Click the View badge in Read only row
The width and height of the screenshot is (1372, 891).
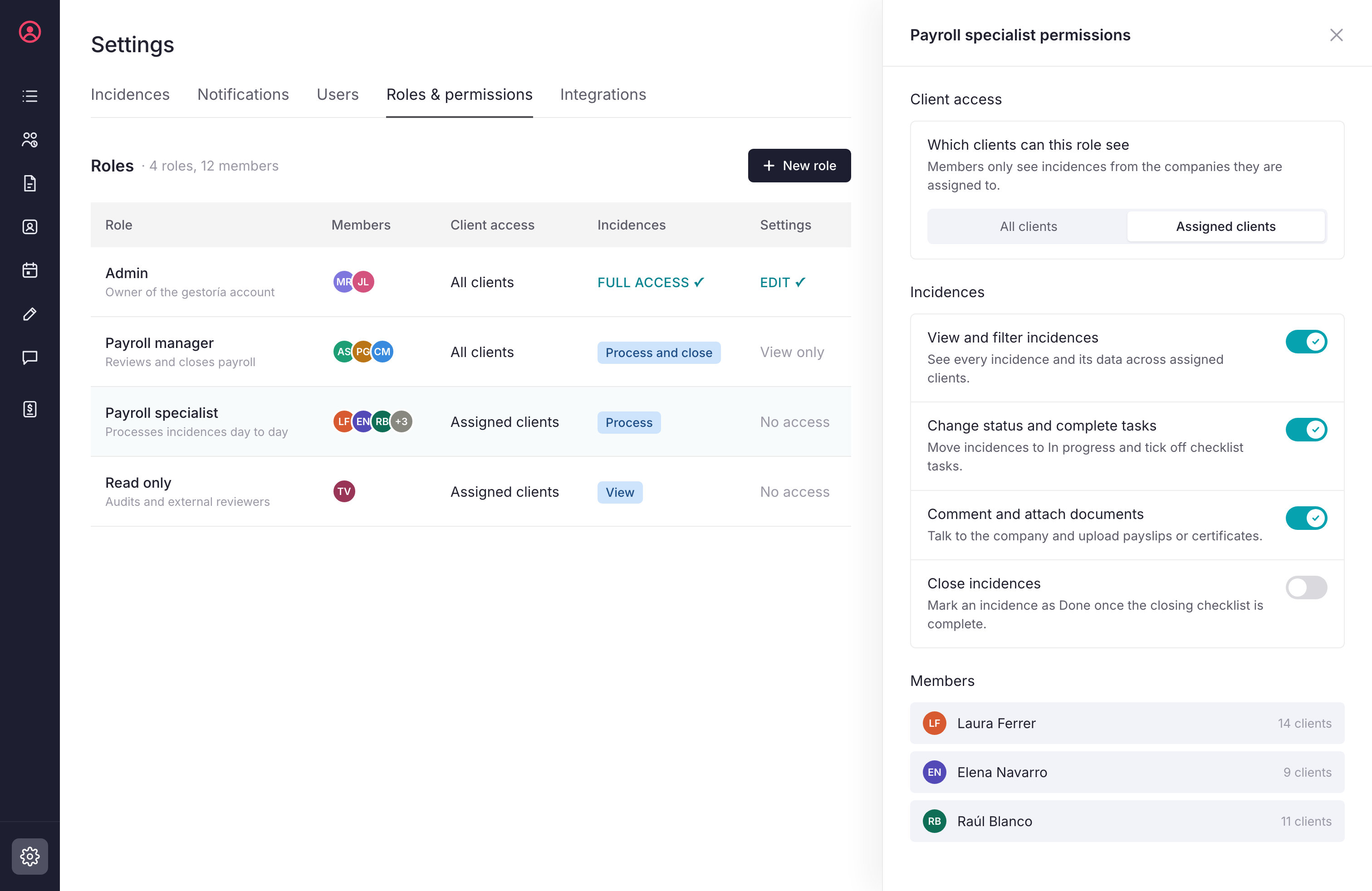[x=620, y=492]
